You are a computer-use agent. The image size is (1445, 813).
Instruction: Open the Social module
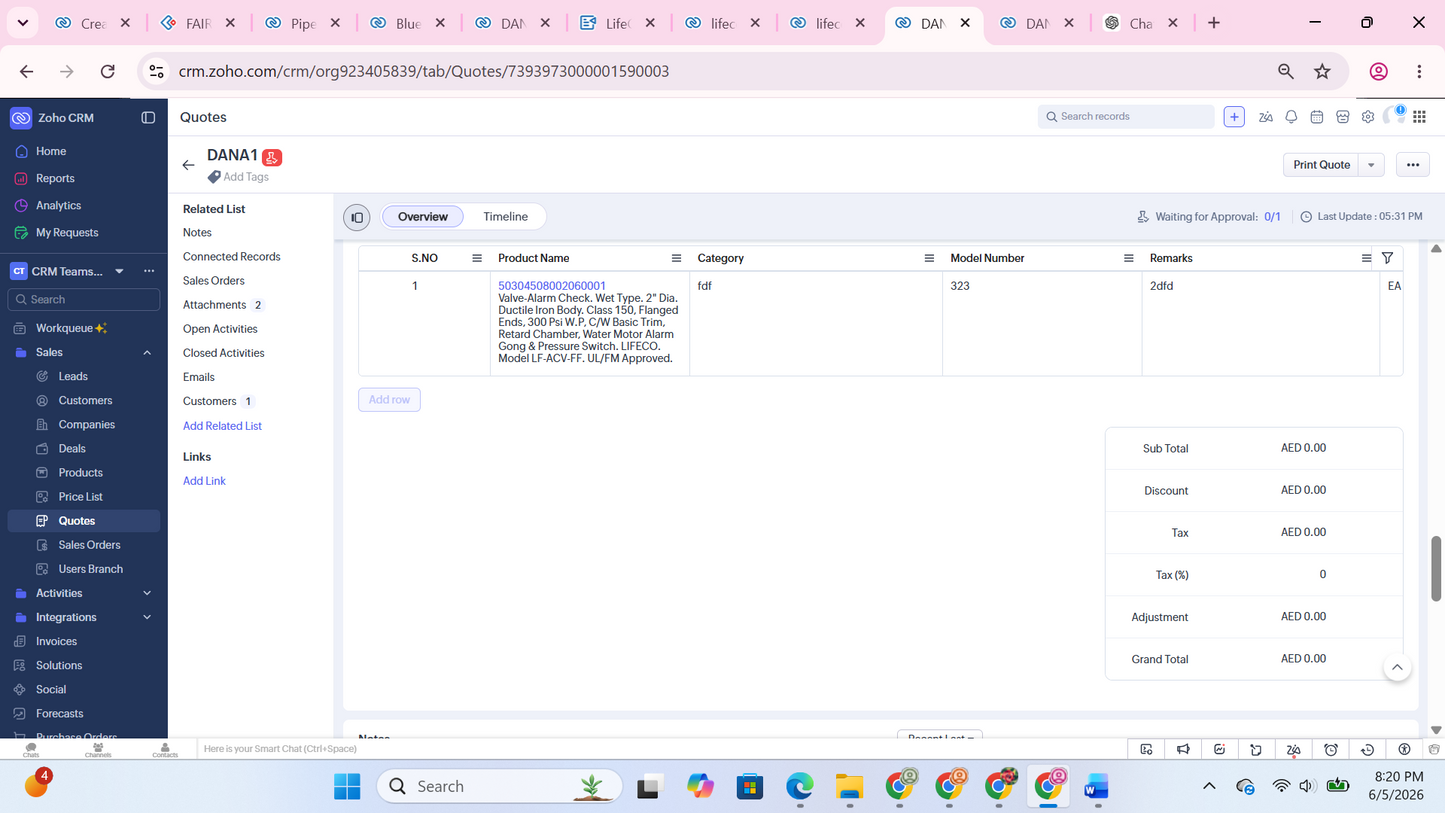[x=51, y=690]
